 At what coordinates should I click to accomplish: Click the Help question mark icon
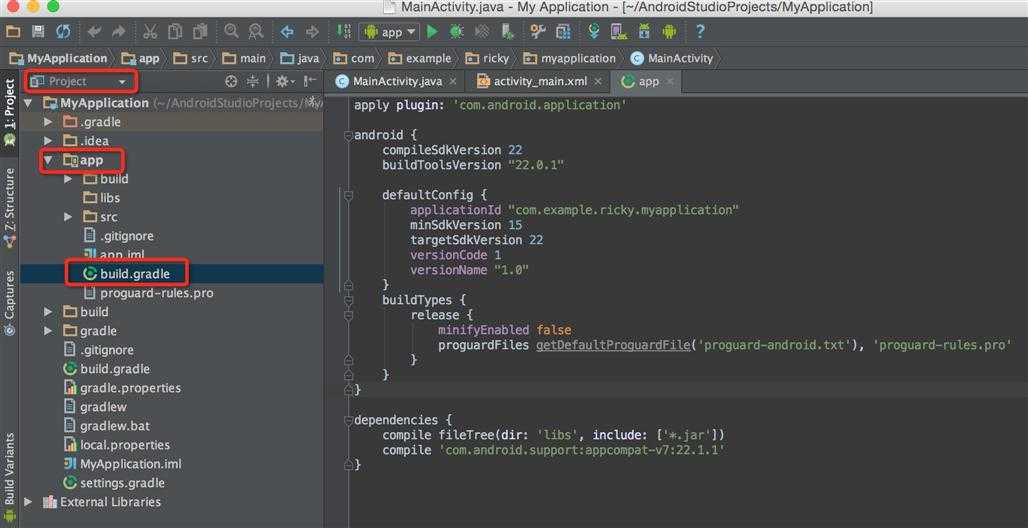click(x=700, y=31)
